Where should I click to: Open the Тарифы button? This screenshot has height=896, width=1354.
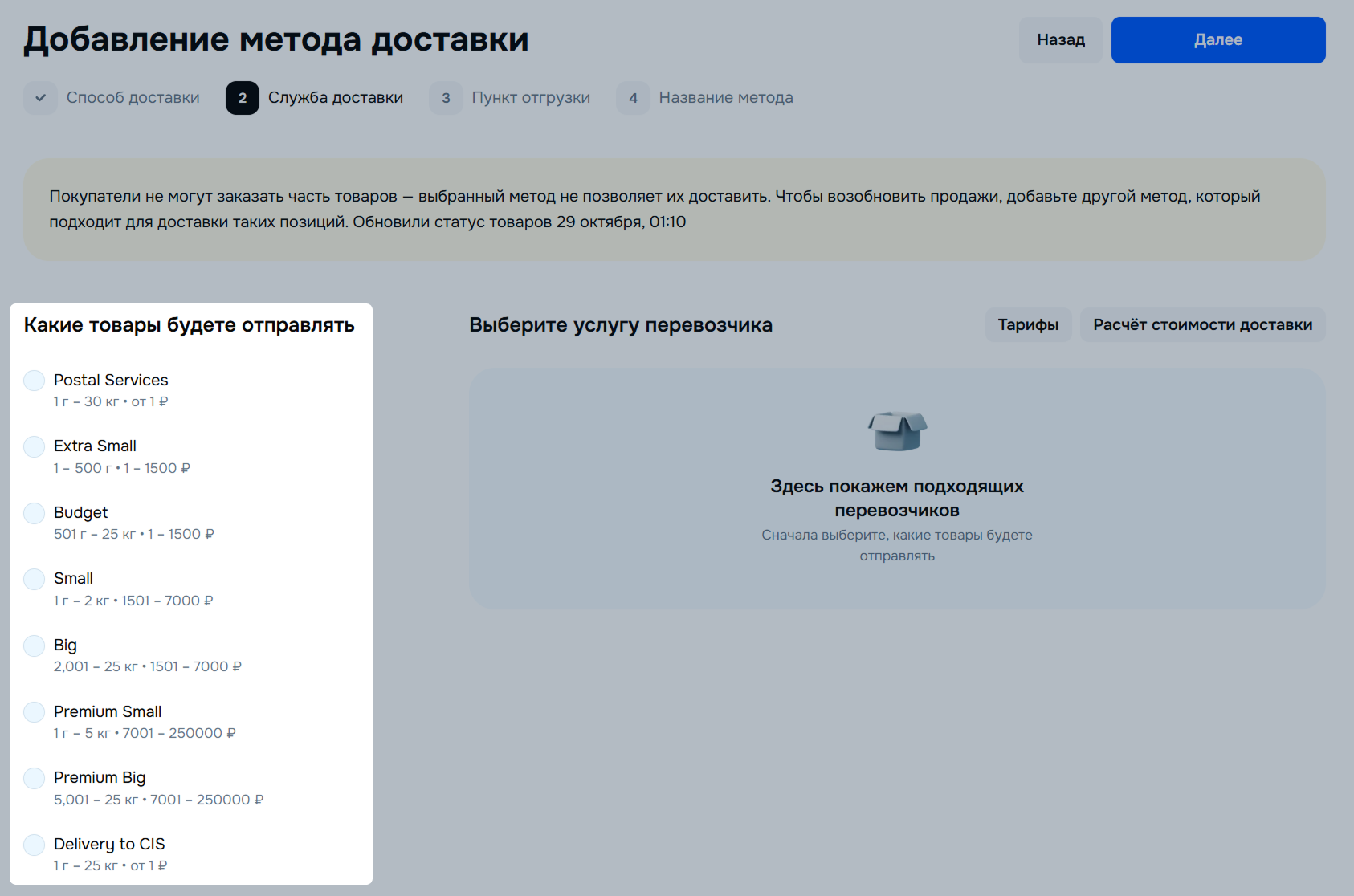[1028, 325]
